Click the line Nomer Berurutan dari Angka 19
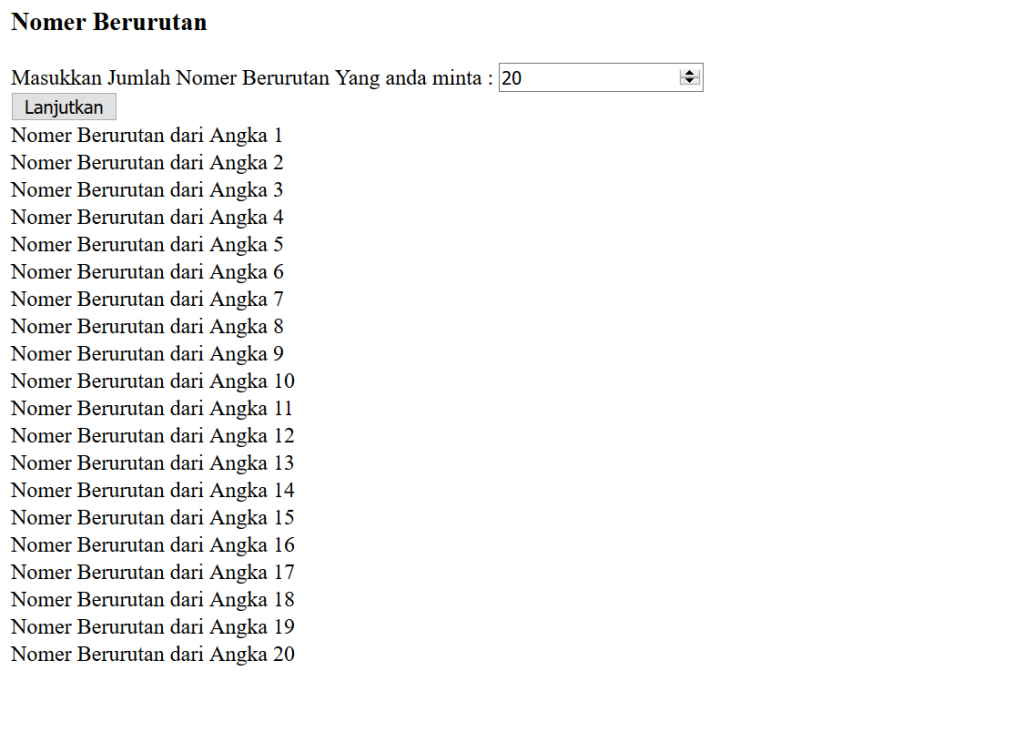 point(152,626)
